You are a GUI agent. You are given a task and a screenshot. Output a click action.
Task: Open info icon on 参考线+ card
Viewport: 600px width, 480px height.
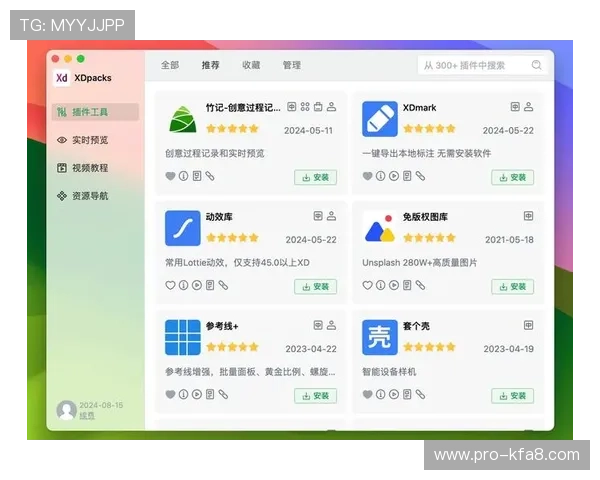point(184,394)
